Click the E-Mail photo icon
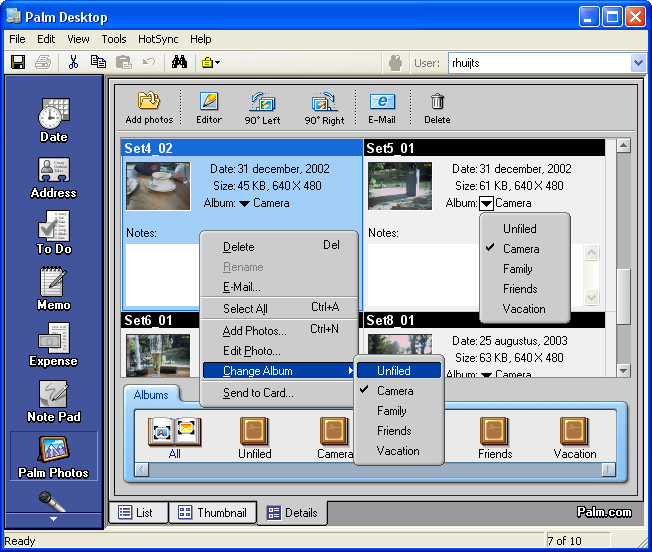 pyautogui.click(x=382, y=108)
